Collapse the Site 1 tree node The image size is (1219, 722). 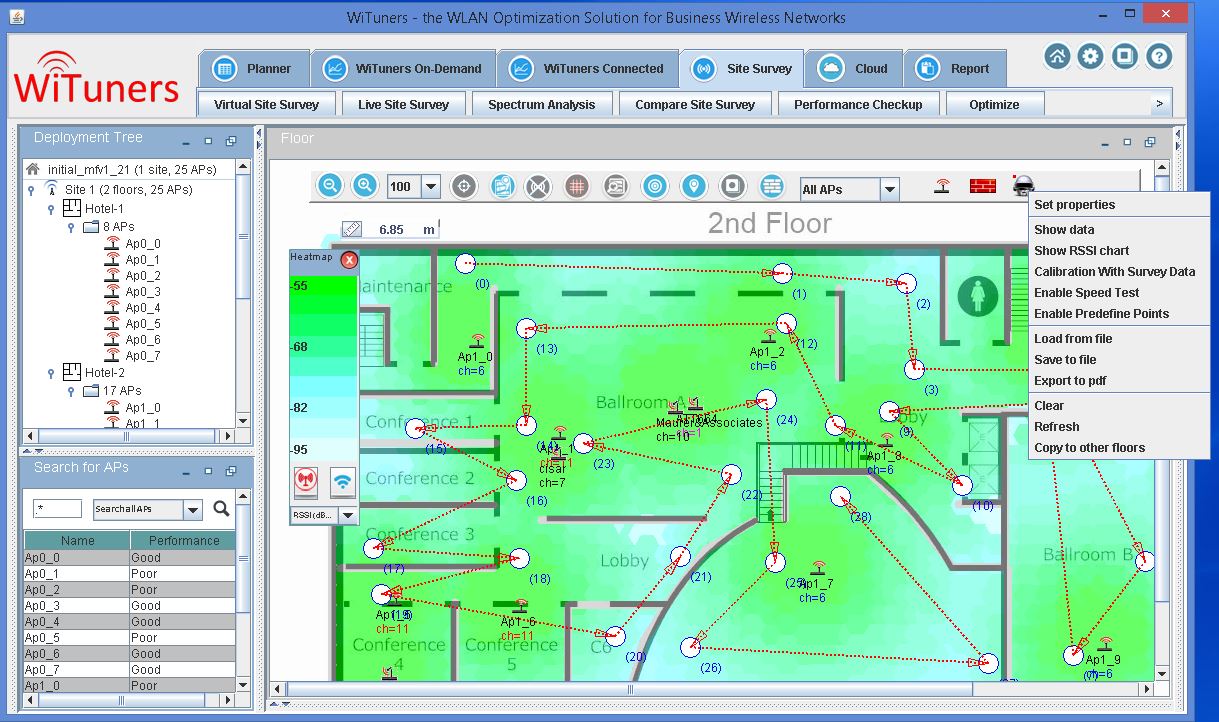[31, 190]
